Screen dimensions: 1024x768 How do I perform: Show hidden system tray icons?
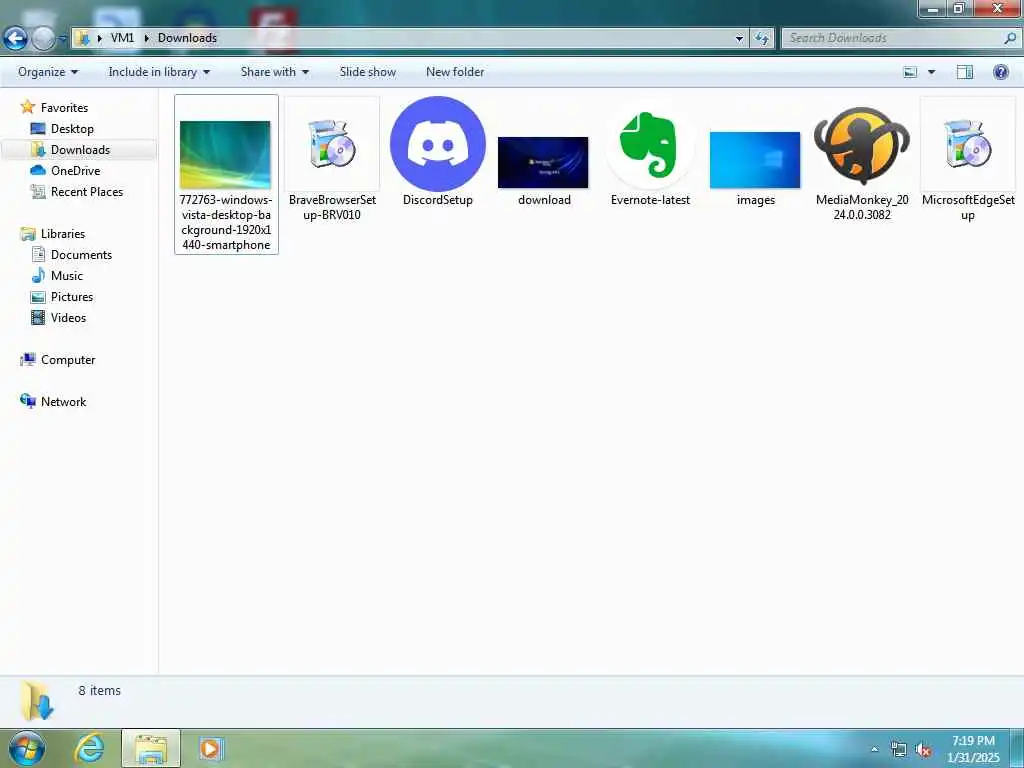[874, 750]
